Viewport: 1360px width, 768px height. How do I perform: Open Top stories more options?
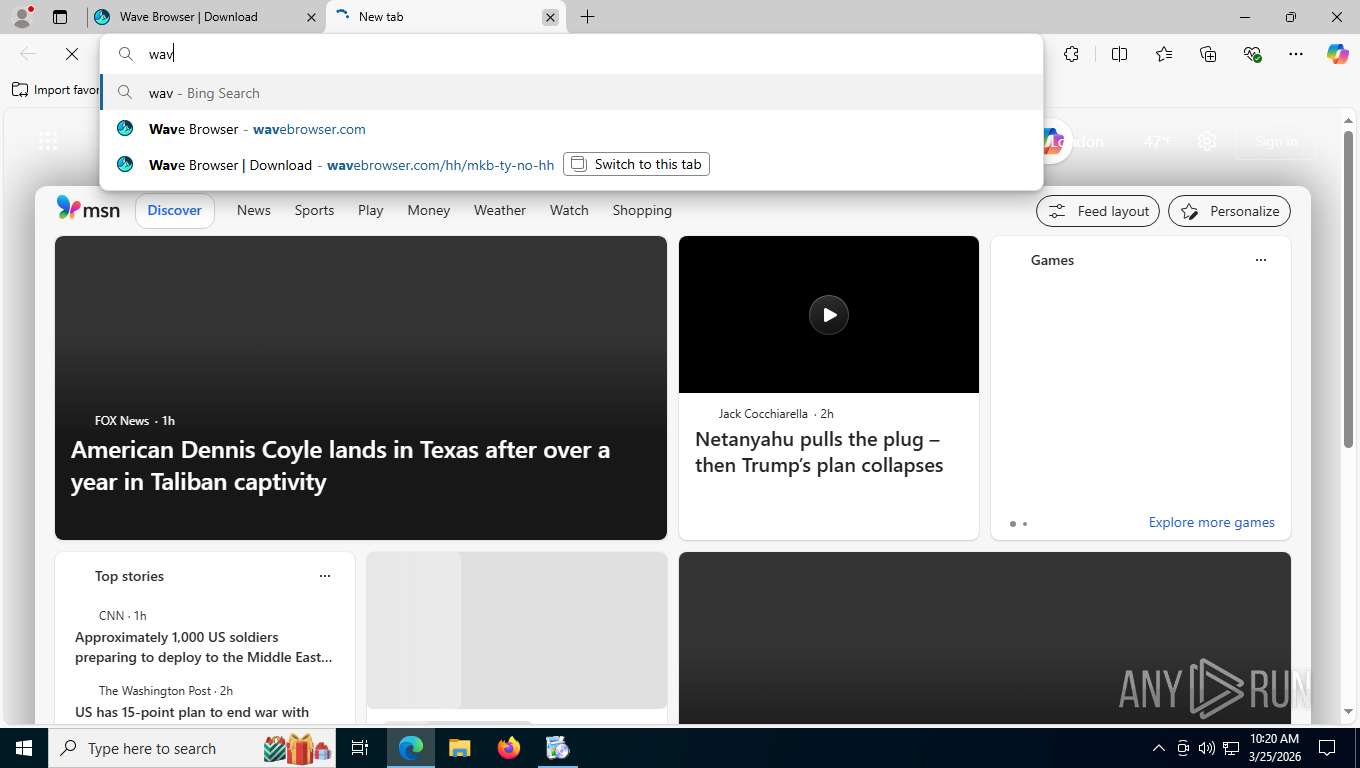click(x=324, y=576)
